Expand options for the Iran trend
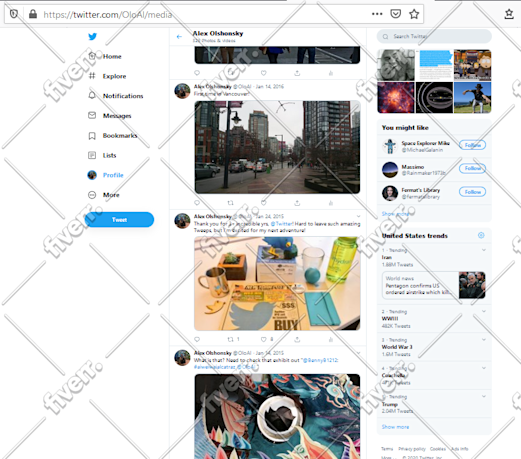This screenshot has height=459, width=521. tap(484, 250)
